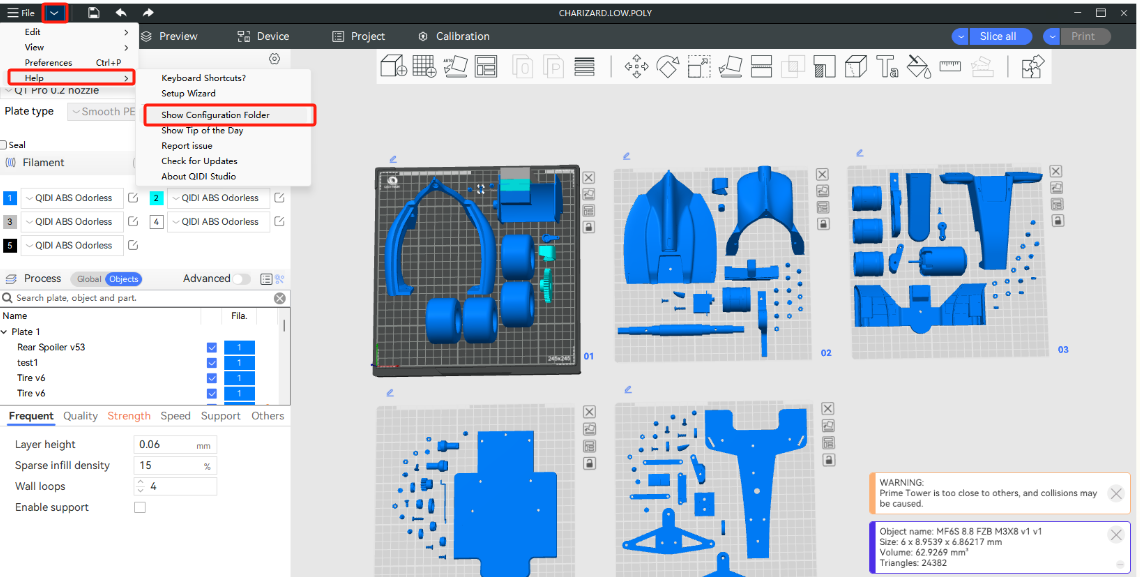Select Show Configuration Folder menu item

point(216,115)
